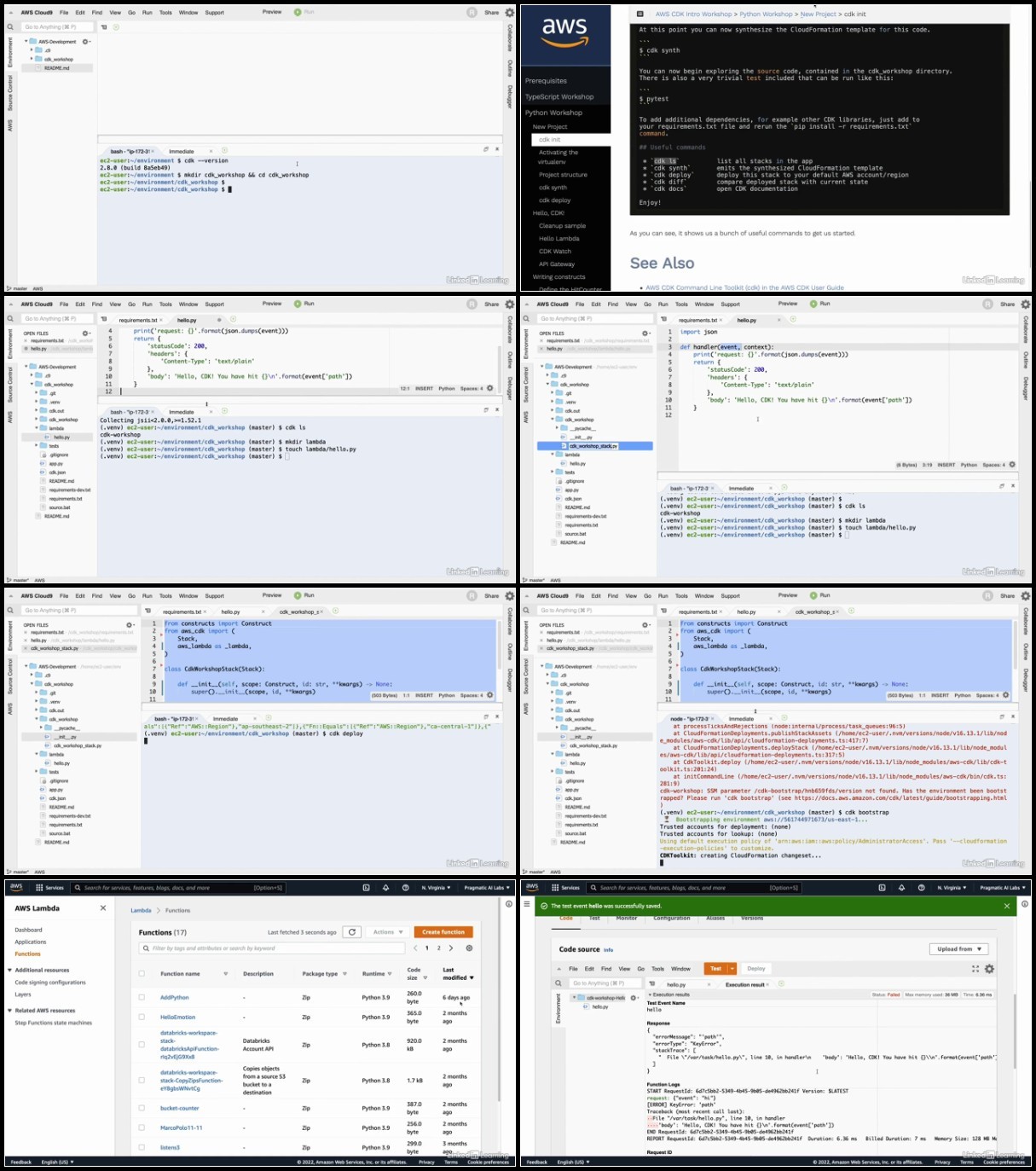The image size is (1036, 1171).
Task: Open Code source editor settings gear
Action: (989, 969)
